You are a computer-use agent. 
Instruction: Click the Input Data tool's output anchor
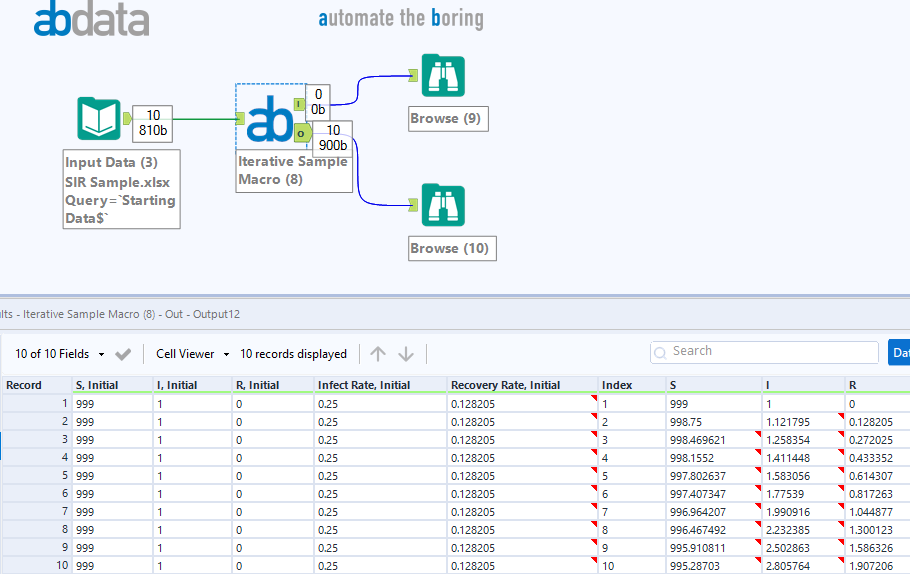[x=128, y=119]
